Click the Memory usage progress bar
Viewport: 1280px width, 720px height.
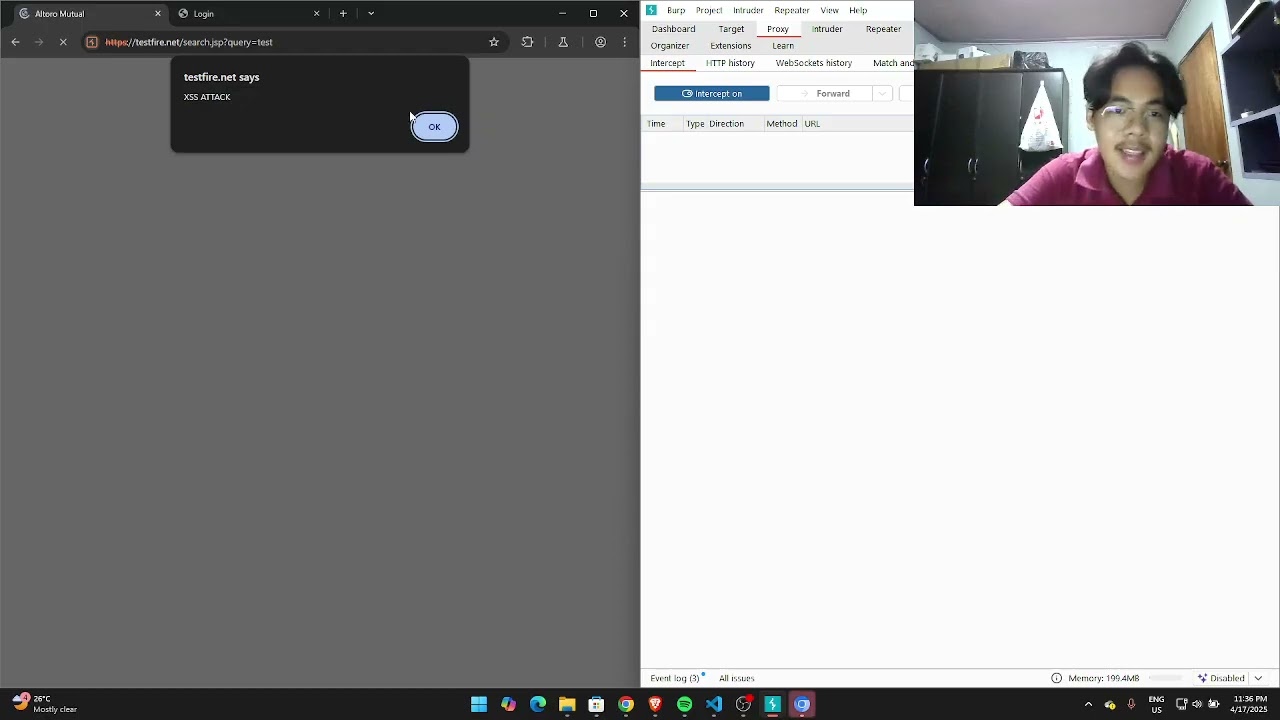pyautogui.click(x=1167, y=678)
